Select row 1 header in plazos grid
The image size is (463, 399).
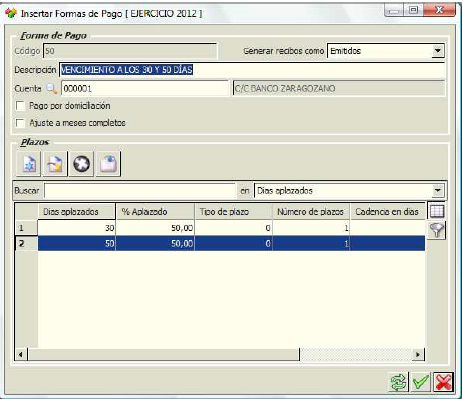26,228
